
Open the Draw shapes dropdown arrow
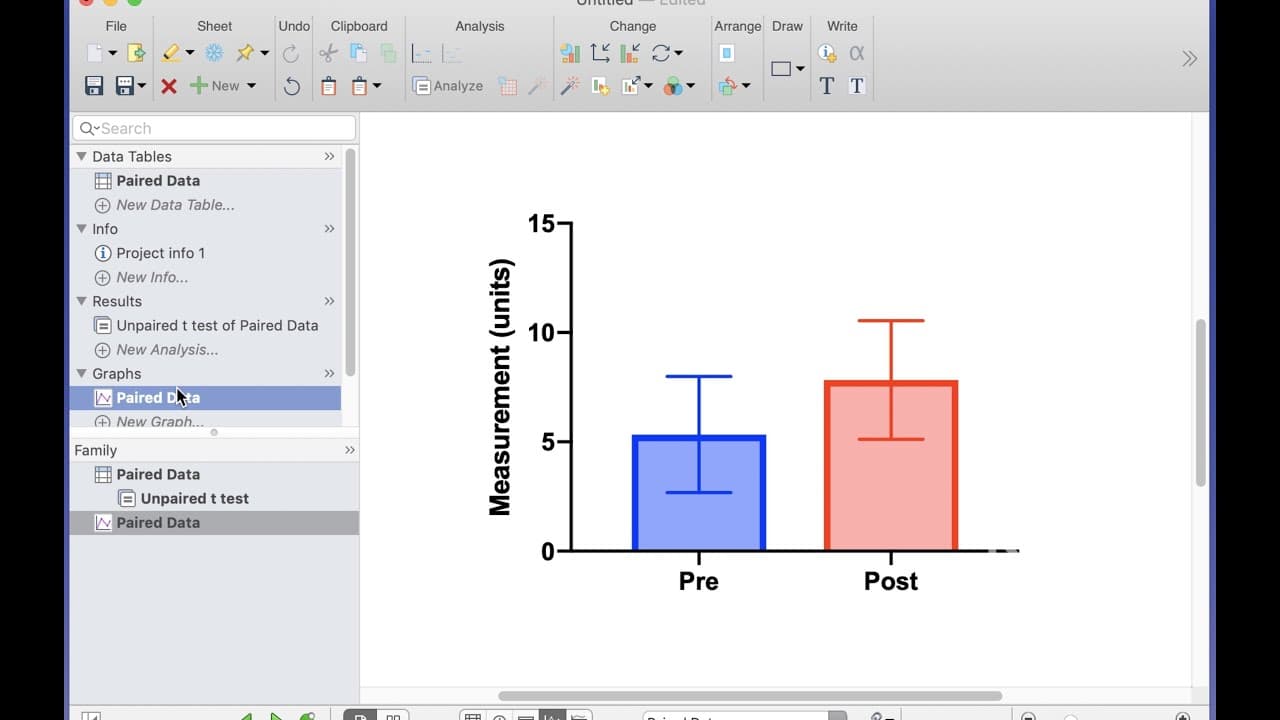(x=800, y=69)
